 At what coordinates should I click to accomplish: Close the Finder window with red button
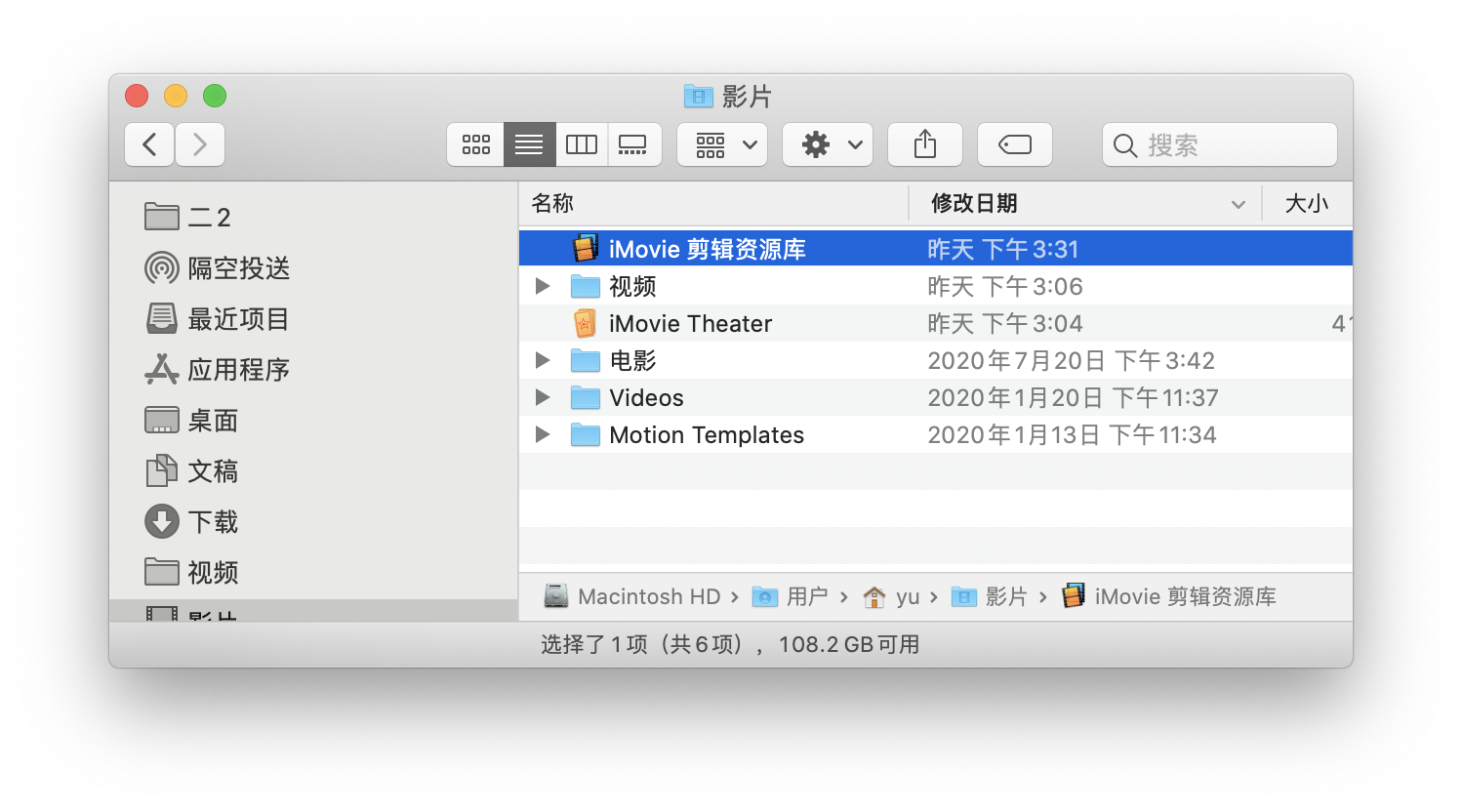click(x=137, y=96)
